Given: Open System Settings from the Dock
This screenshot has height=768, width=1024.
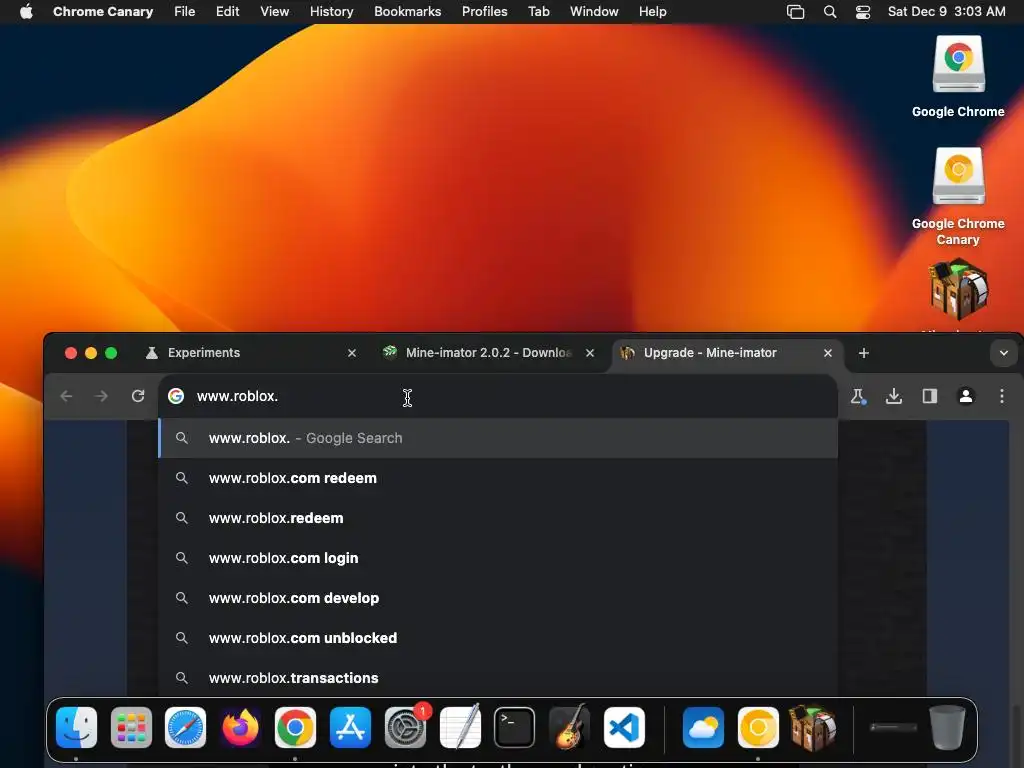Looking at the screenshot, I should click(405, 727).
